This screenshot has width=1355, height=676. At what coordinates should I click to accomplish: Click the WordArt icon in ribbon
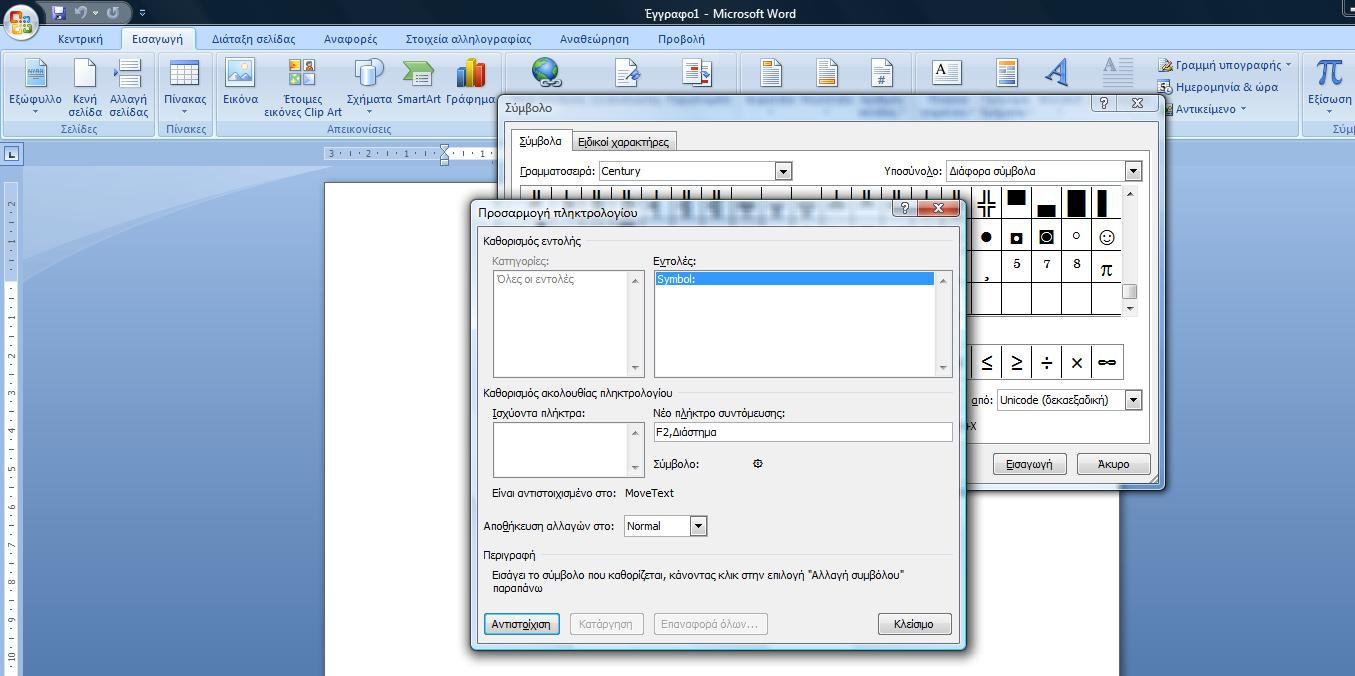[x=1057, y=73]
